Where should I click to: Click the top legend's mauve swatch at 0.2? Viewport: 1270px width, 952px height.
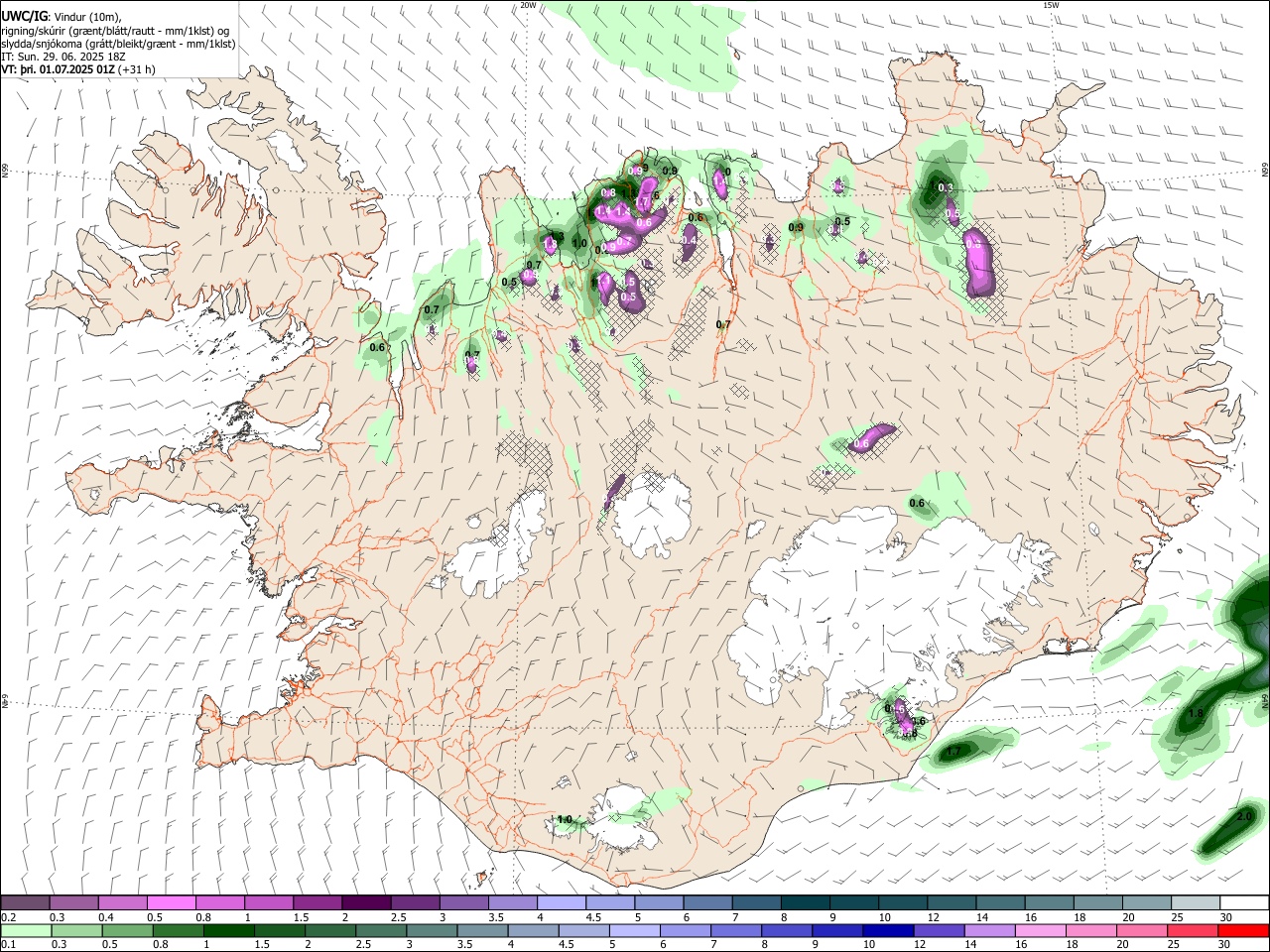[x=25, y=902]
